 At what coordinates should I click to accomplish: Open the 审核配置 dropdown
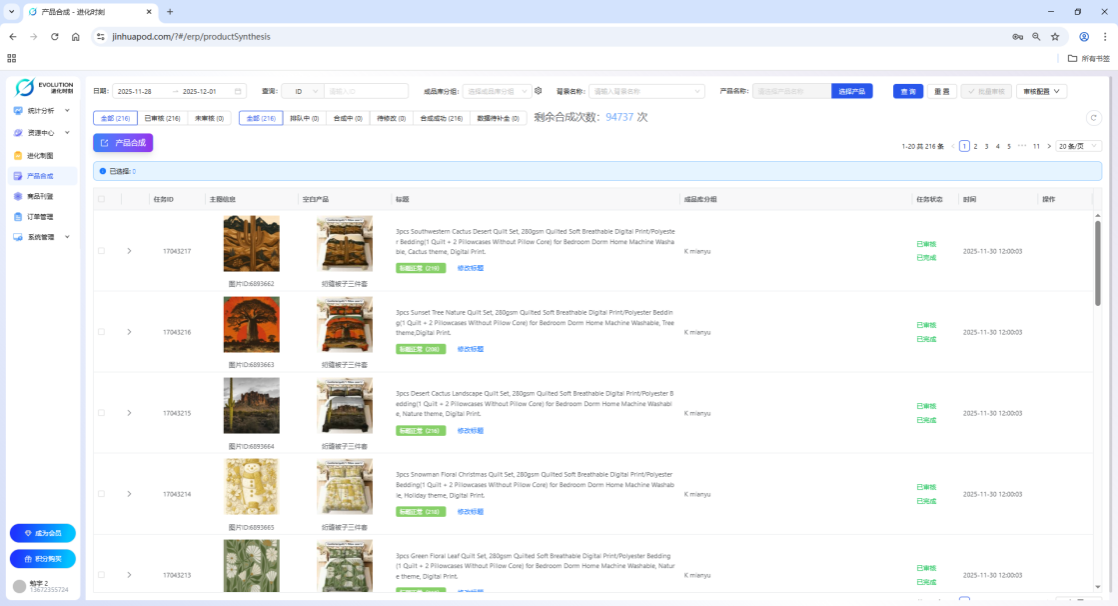click(1042, 91)
